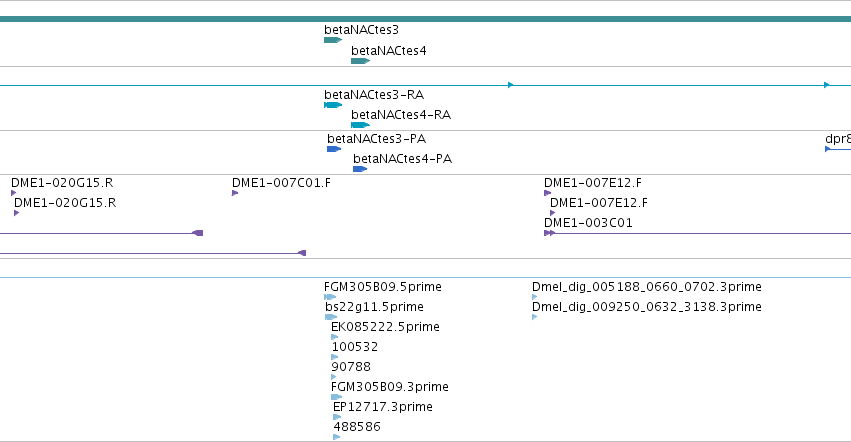Open the betaNACtes4-PA protein label
This screenshot has height=442, width=851.
(402, 159)
